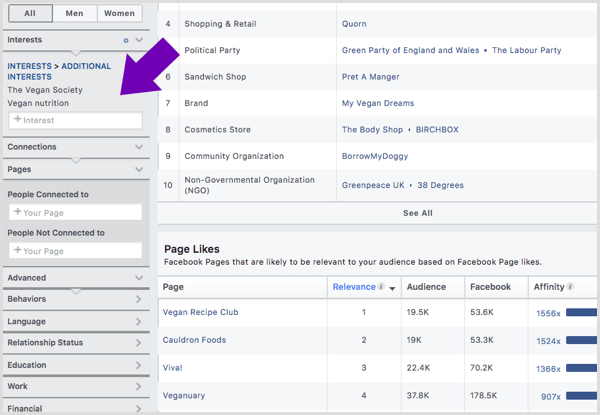Open the Quorn page link
Image resolution: width=600 pixels, height=415 pixels.
tap(354, 24)
